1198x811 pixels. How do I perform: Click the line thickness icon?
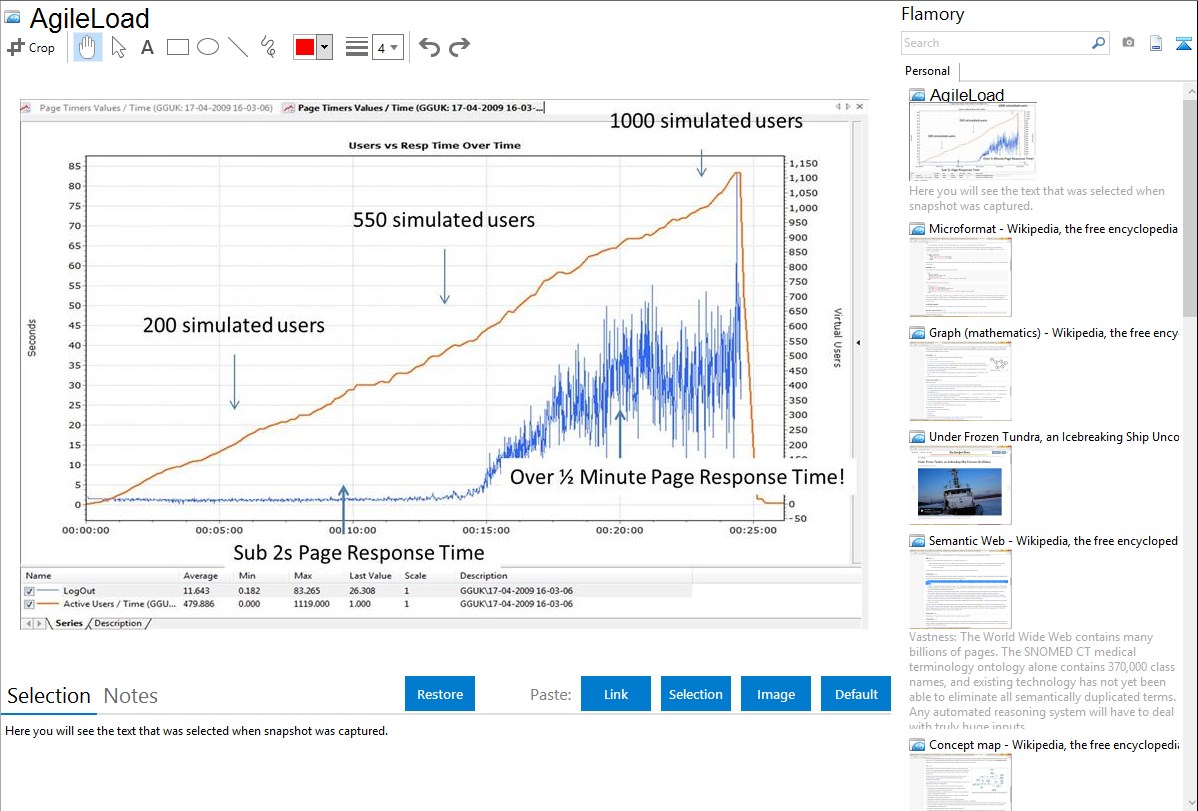pyautogui.click(x=357, y=47)
